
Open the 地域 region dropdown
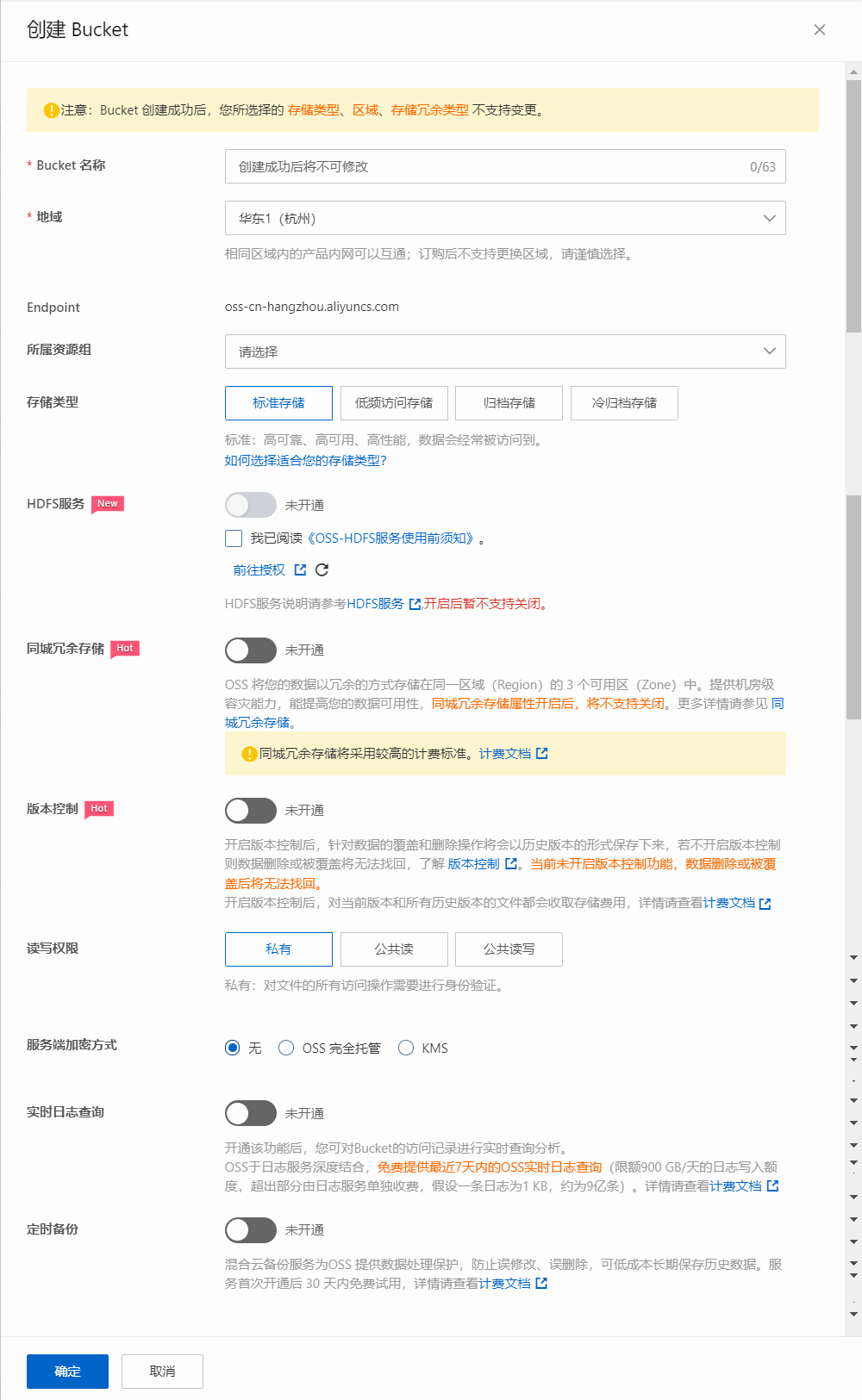tap(505, 218)
